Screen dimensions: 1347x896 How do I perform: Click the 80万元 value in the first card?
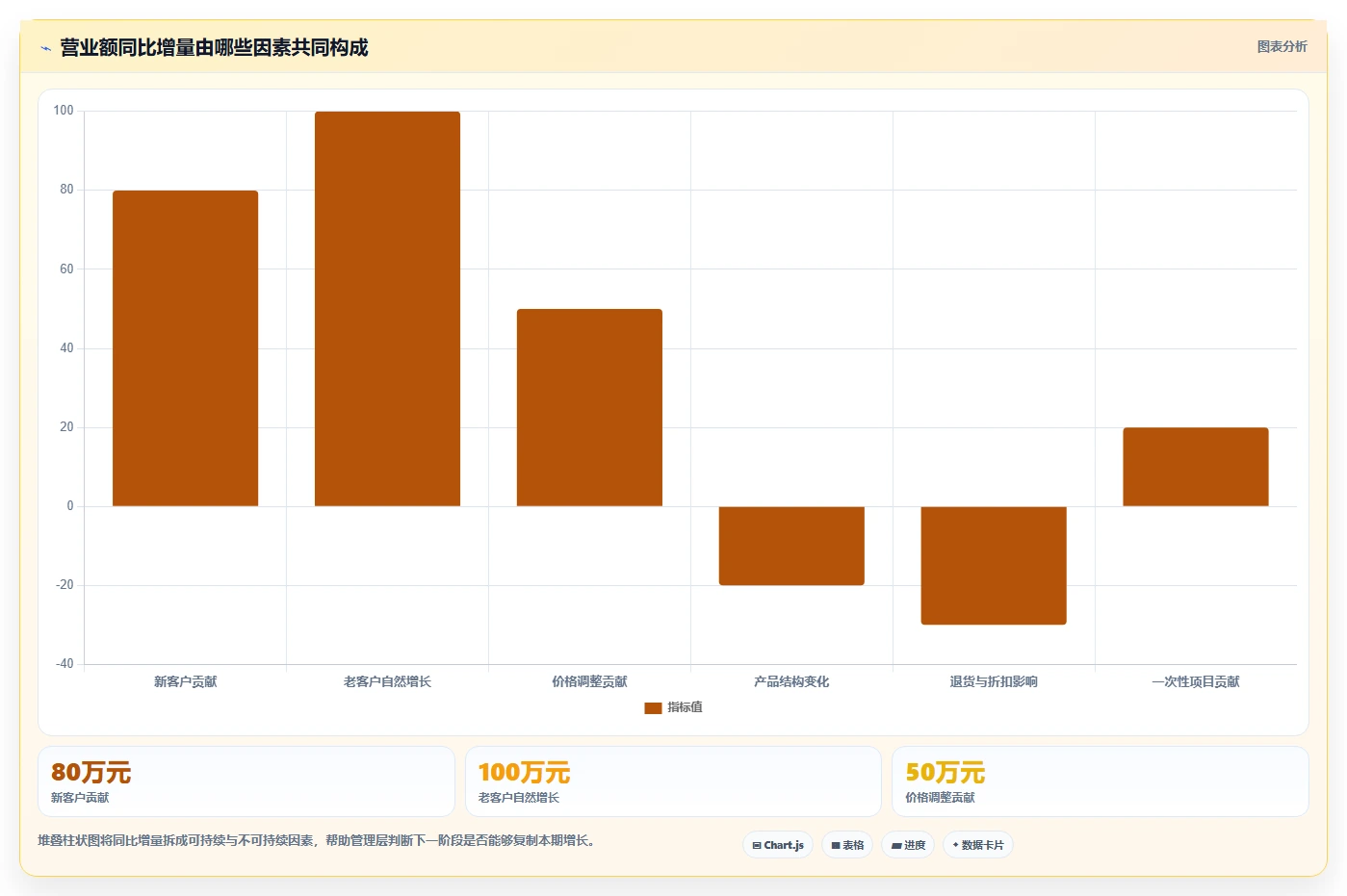coord(91,773)
